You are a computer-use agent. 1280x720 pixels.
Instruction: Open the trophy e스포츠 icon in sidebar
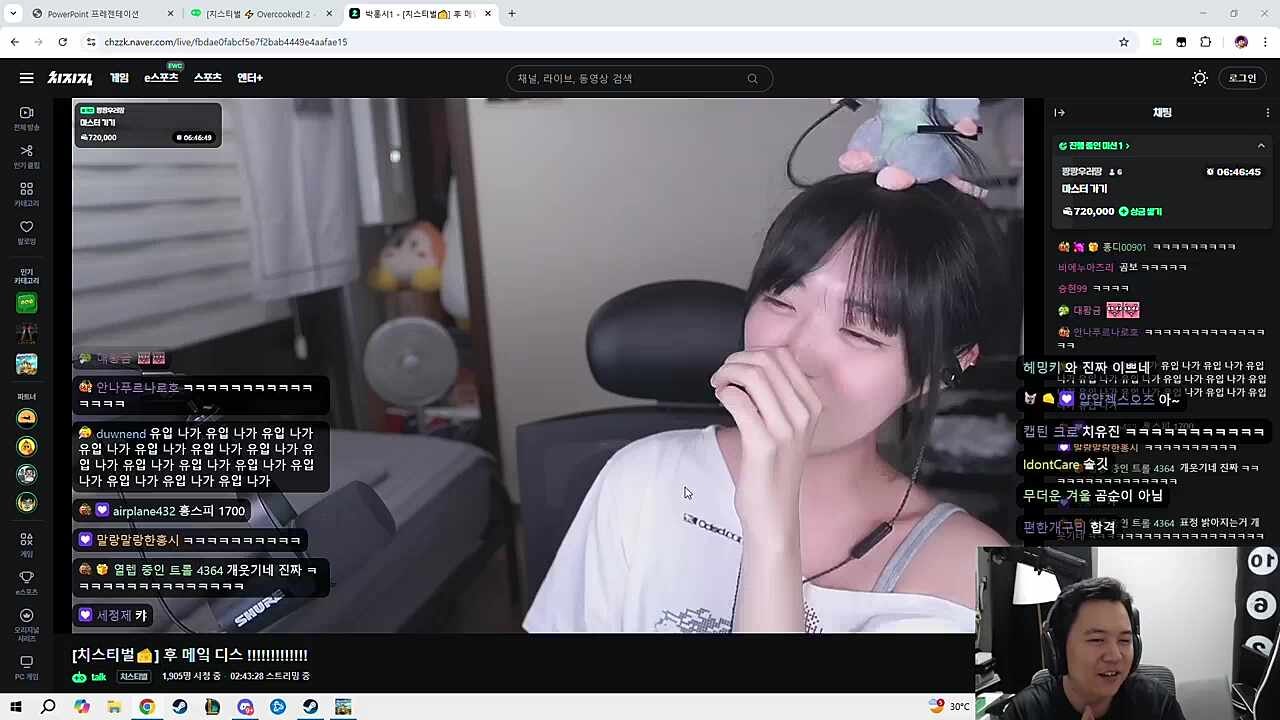pos(27,582)
